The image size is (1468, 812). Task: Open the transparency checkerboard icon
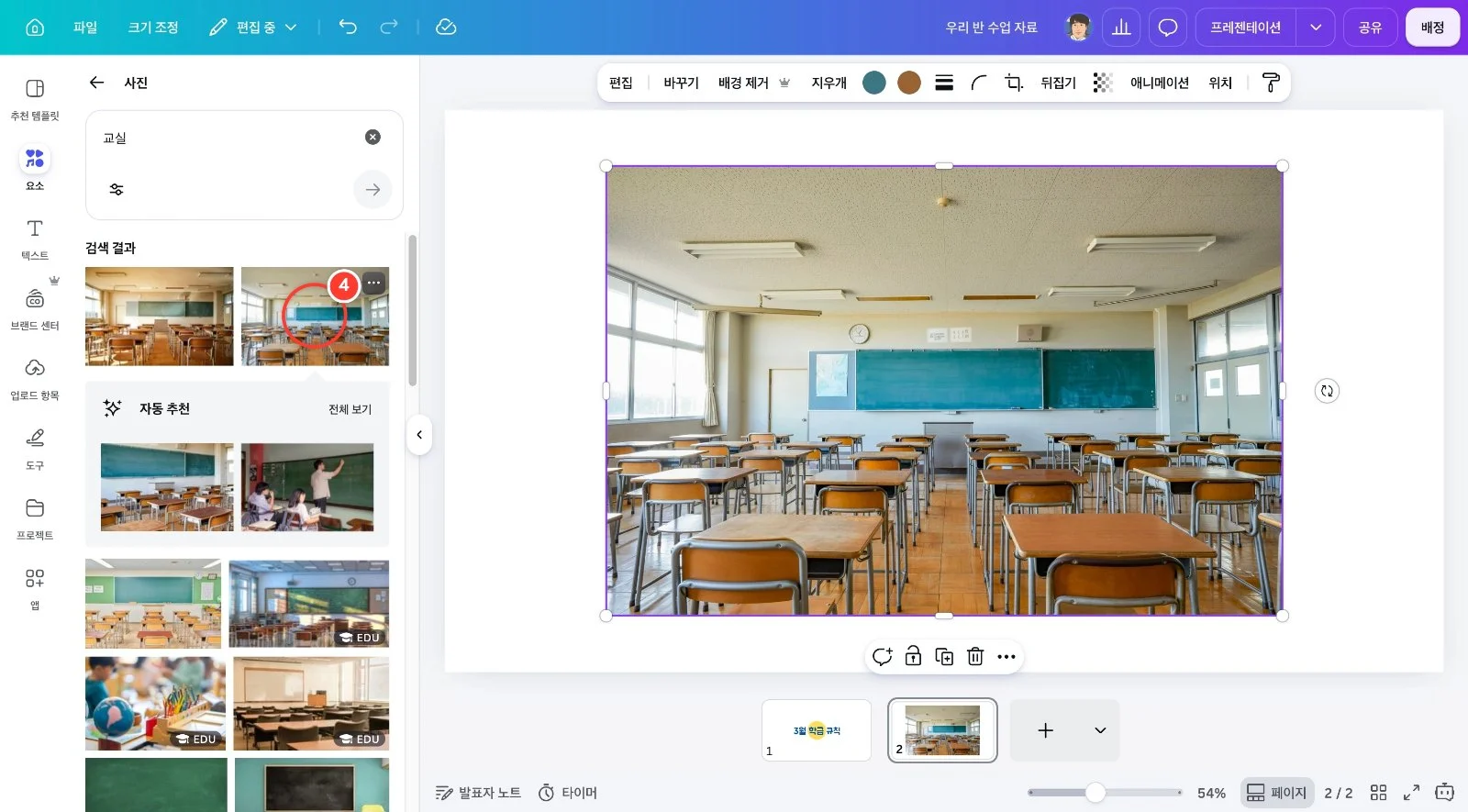(x=1103, y=83)
